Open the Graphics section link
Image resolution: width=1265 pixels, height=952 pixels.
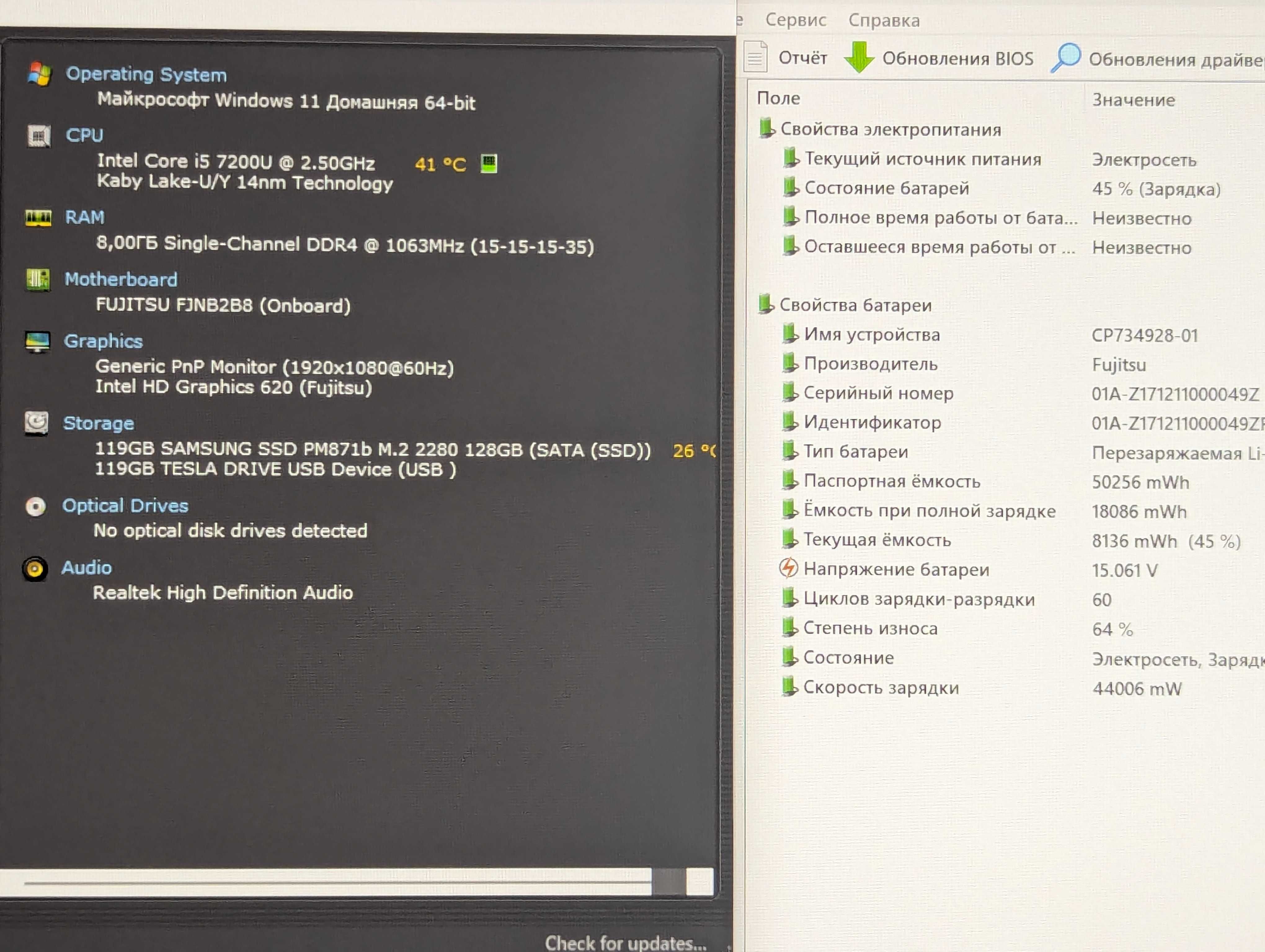pyautogui.click(x=103, y=341)
